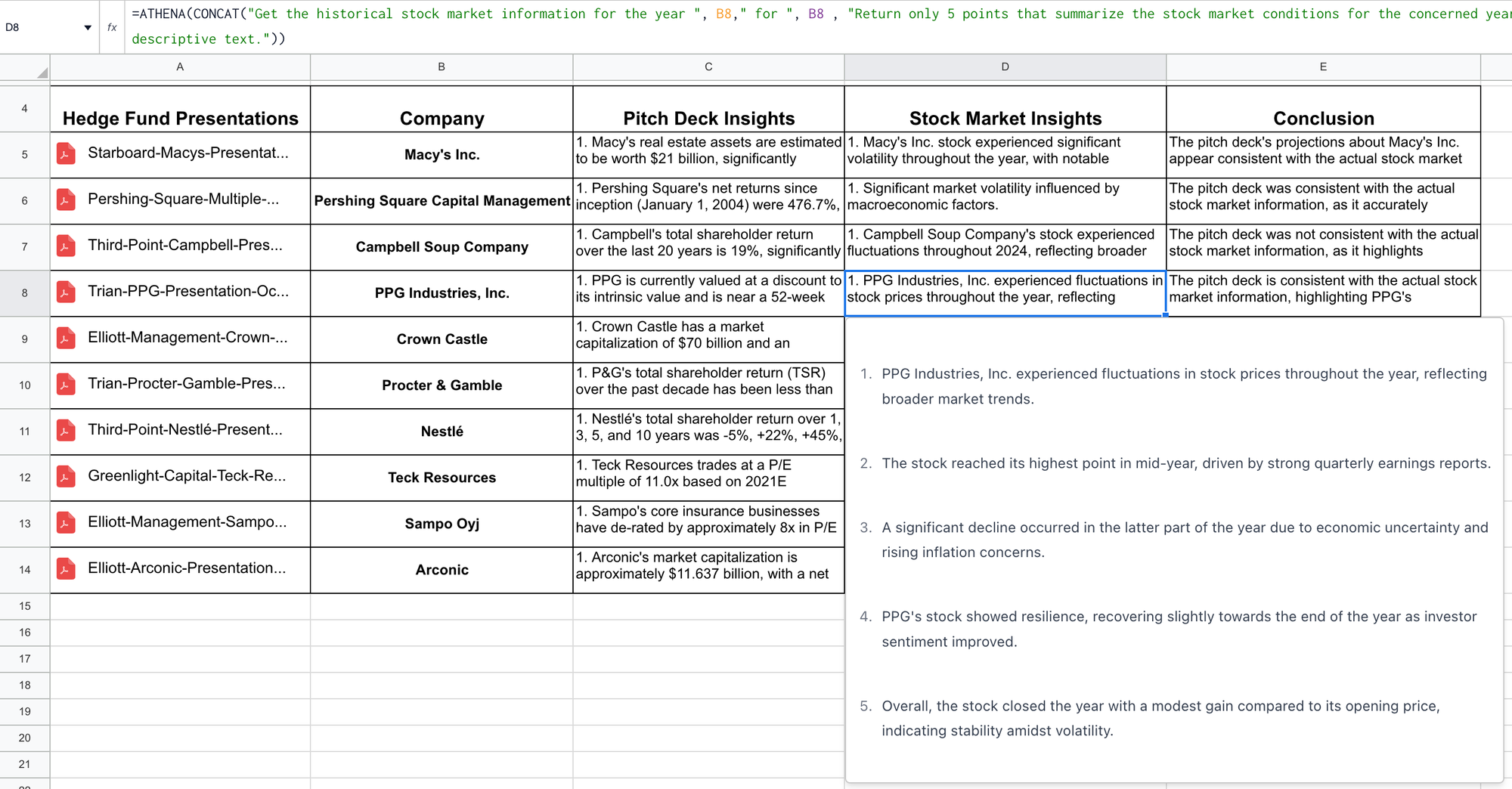Open the Elliott-Management-Sampo PDF file icon
This screenshot has width=1512, height=789.
point(67,522)
